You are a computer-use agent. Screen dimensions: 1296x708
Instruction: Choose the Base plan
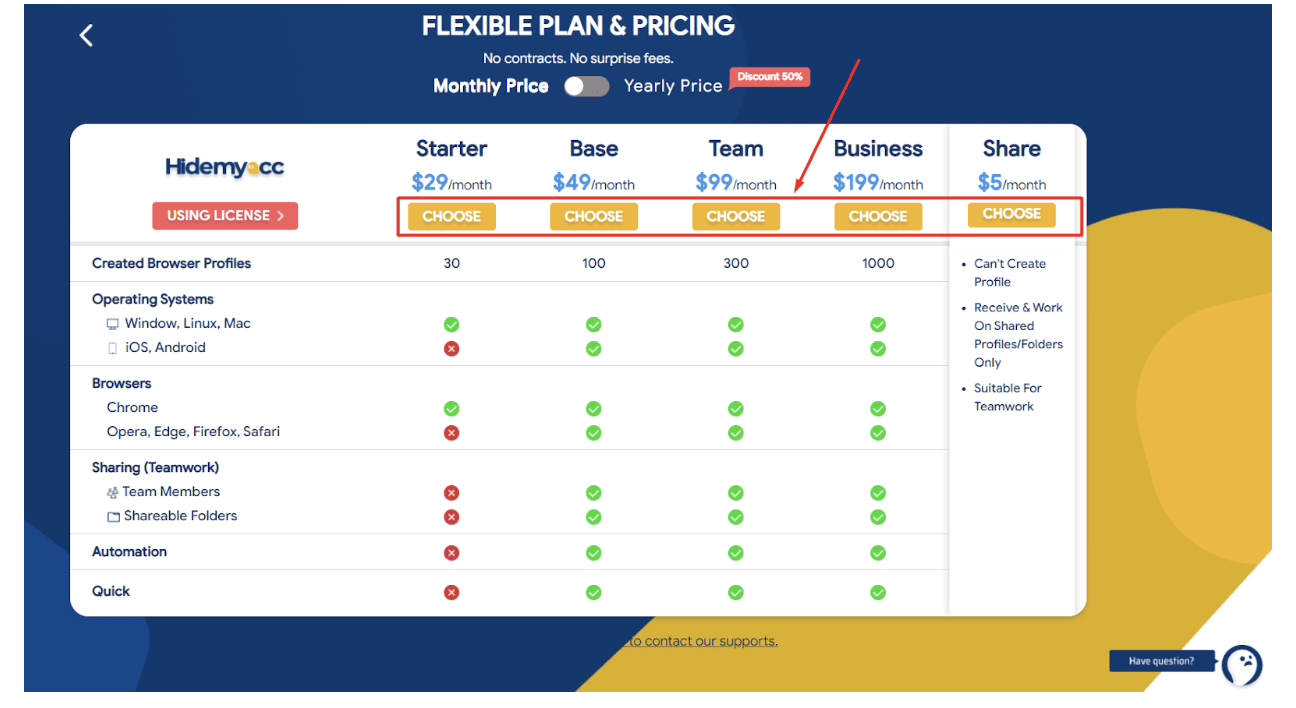594,216
